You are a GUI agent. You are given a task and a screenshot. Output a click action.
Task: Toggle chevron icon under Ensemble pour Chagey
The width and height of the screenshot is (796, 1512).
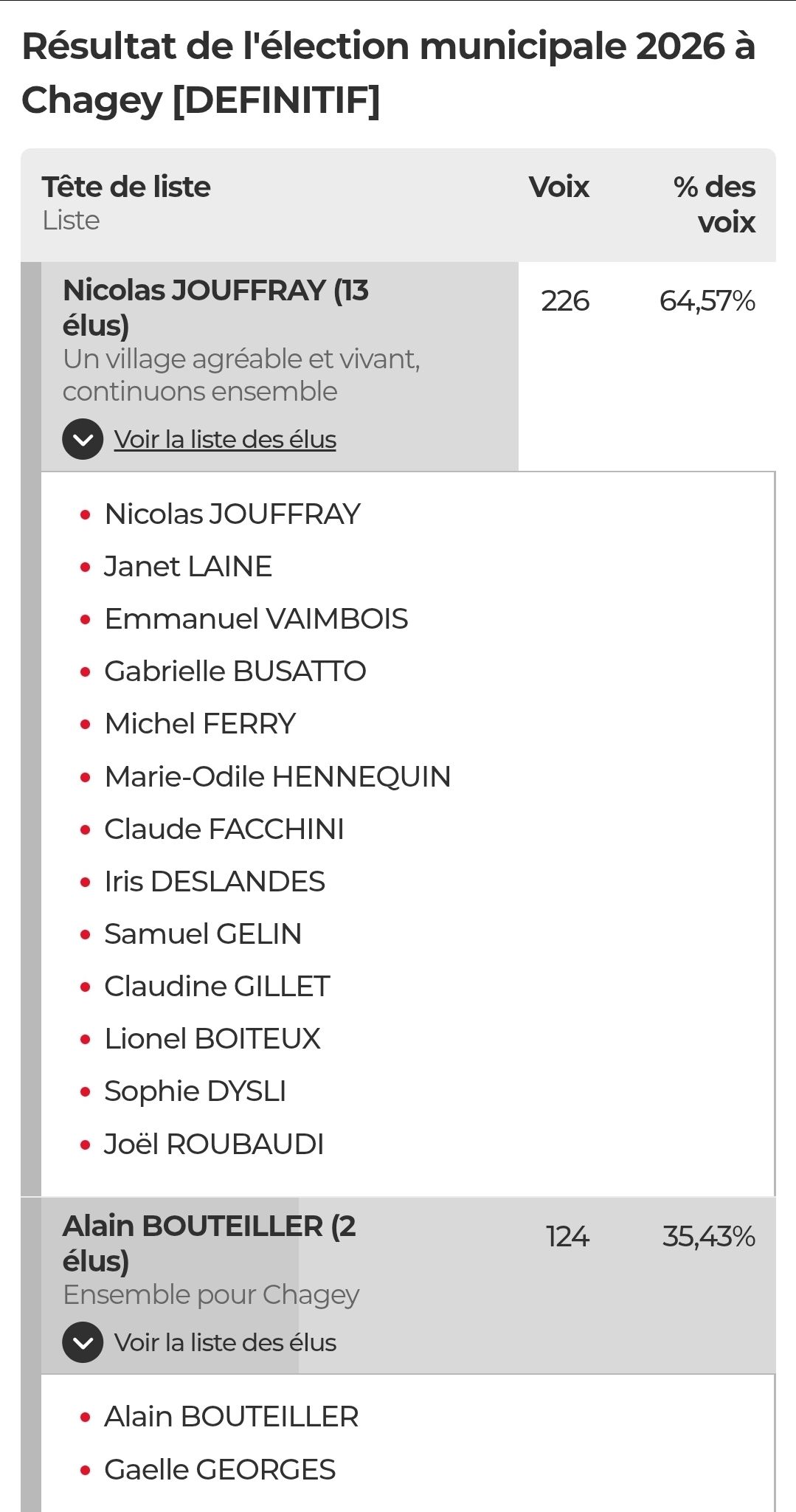coord(83,1342)
